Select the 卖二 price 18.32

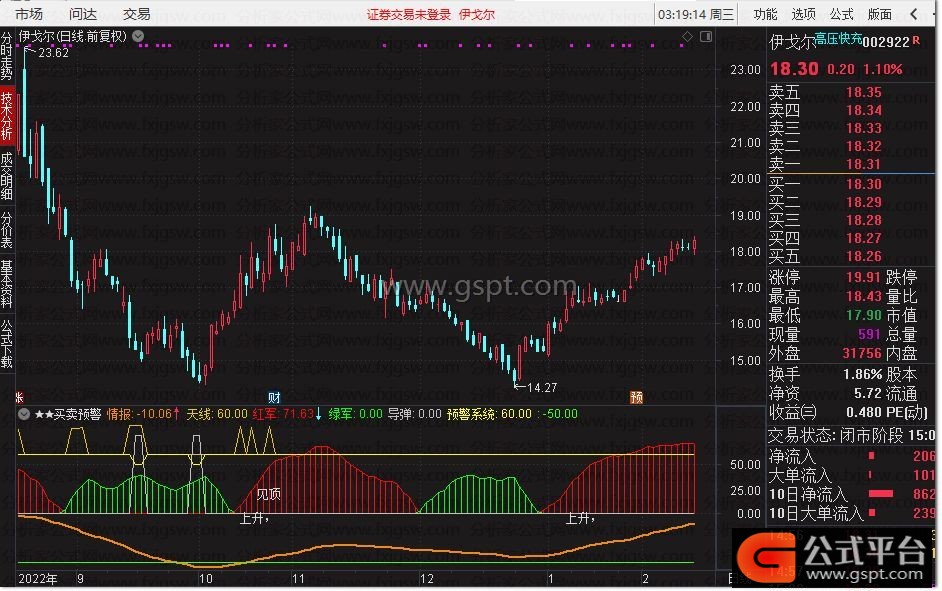click(x=863, y=146)
